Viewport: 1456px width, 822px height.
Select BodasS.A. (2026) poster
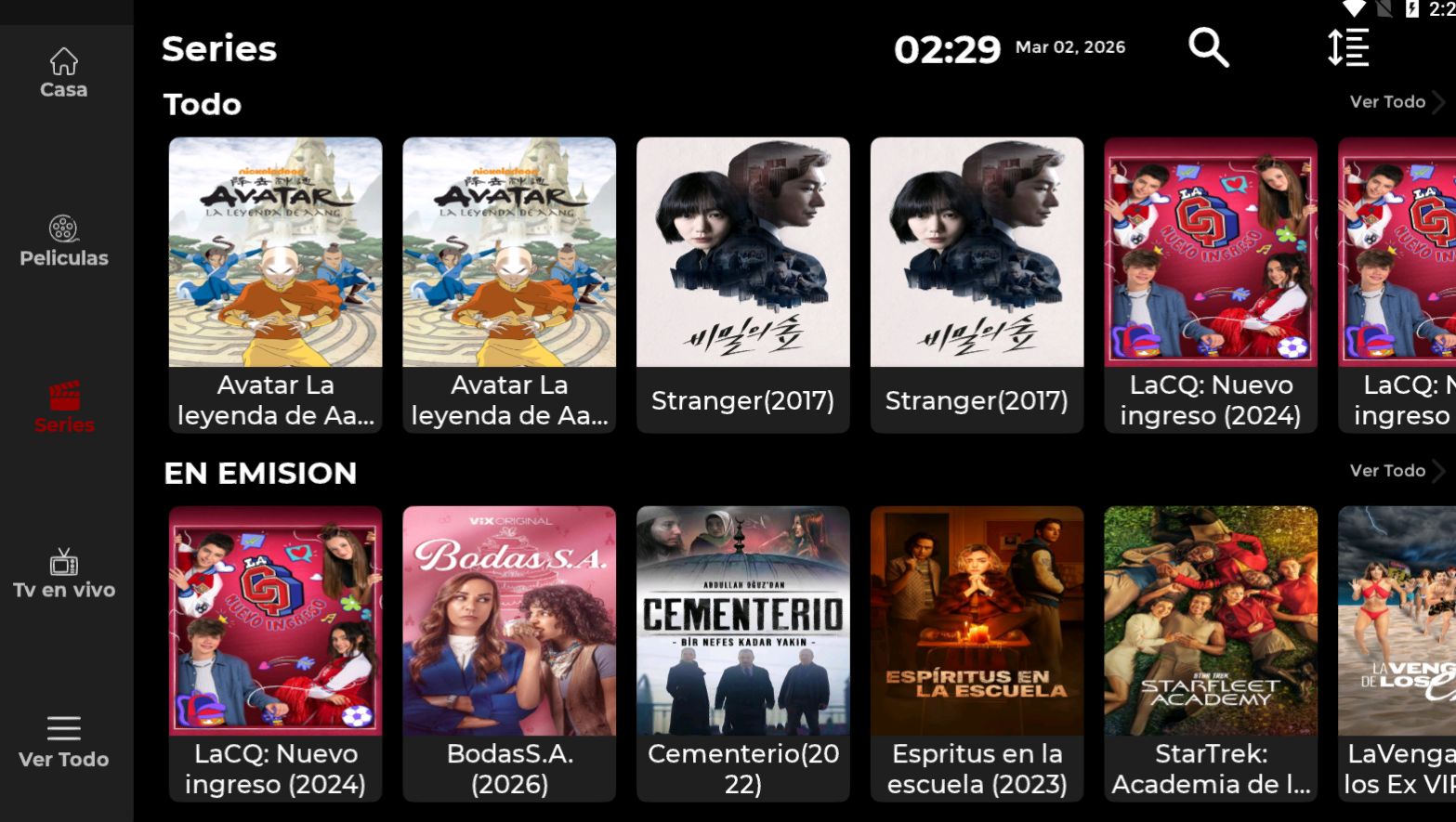(509, 653)
